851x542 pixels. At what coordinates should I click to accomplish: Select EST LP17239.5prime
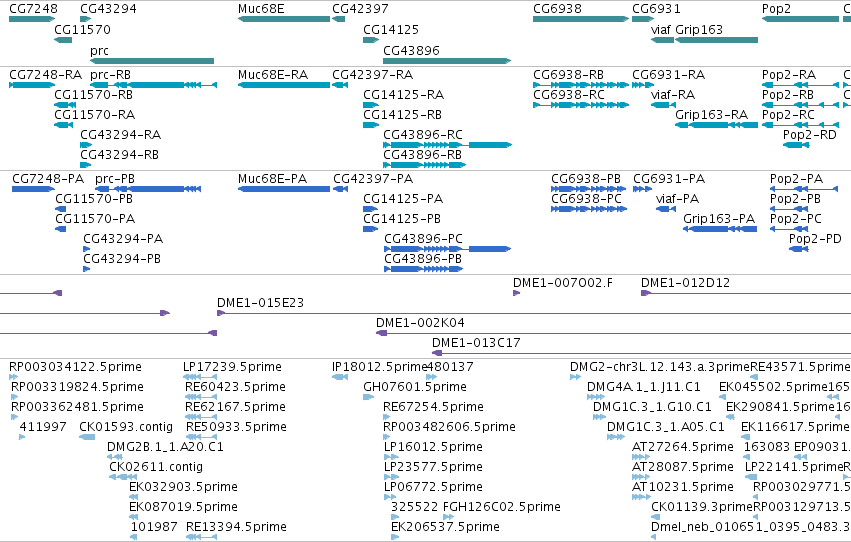[200, 377]
